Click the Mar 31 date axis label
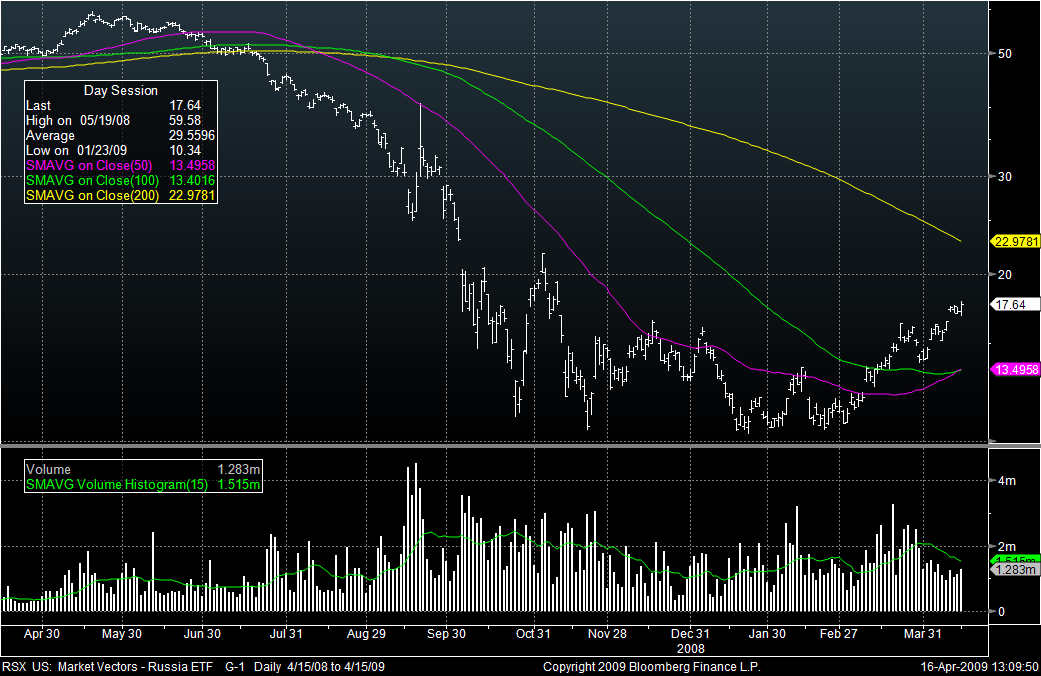The width and height of the screenshot is (1041, 676). [923, 634]
